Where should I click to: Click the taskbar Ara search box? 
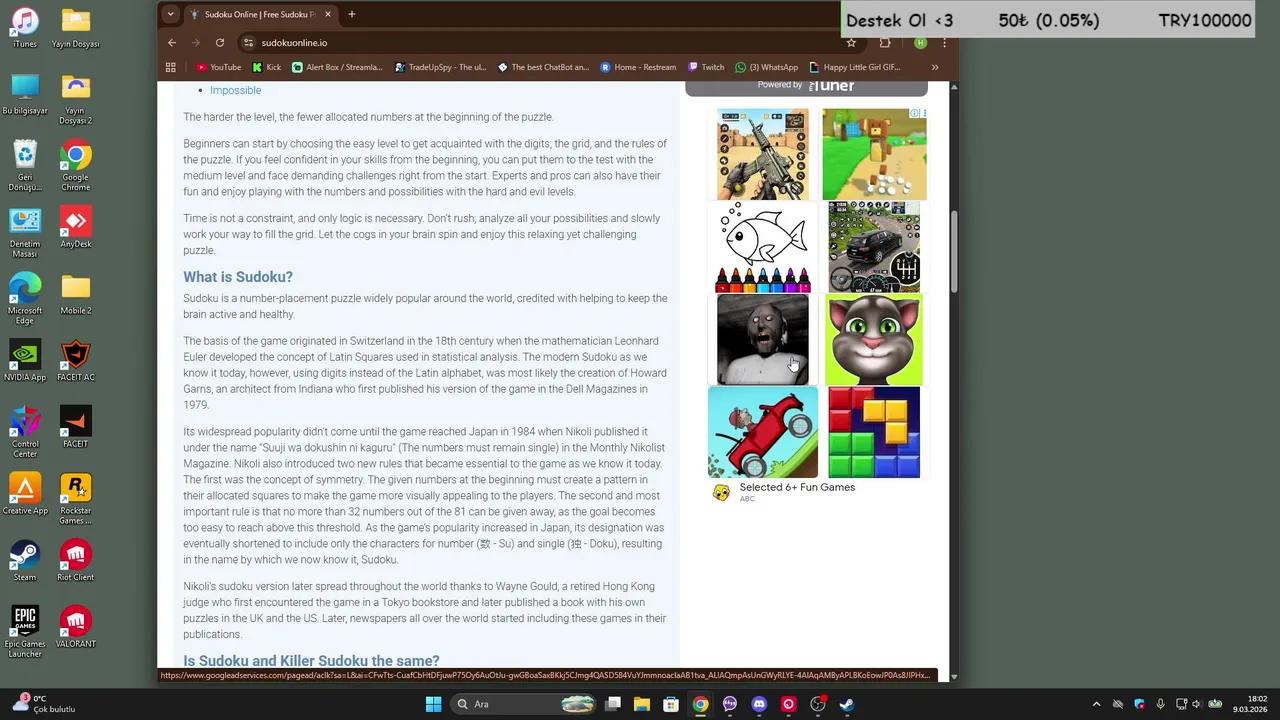point(525,704)
